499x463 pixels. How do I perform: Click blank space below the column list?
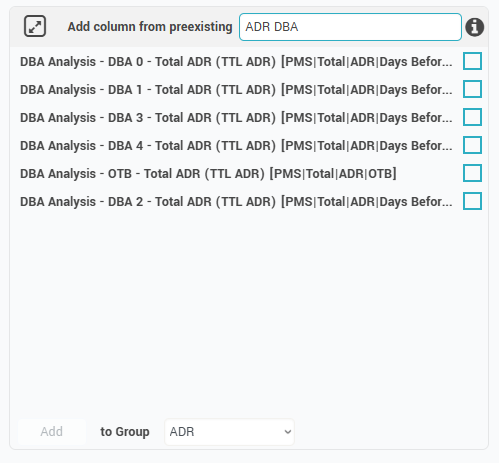coord(249,313)
